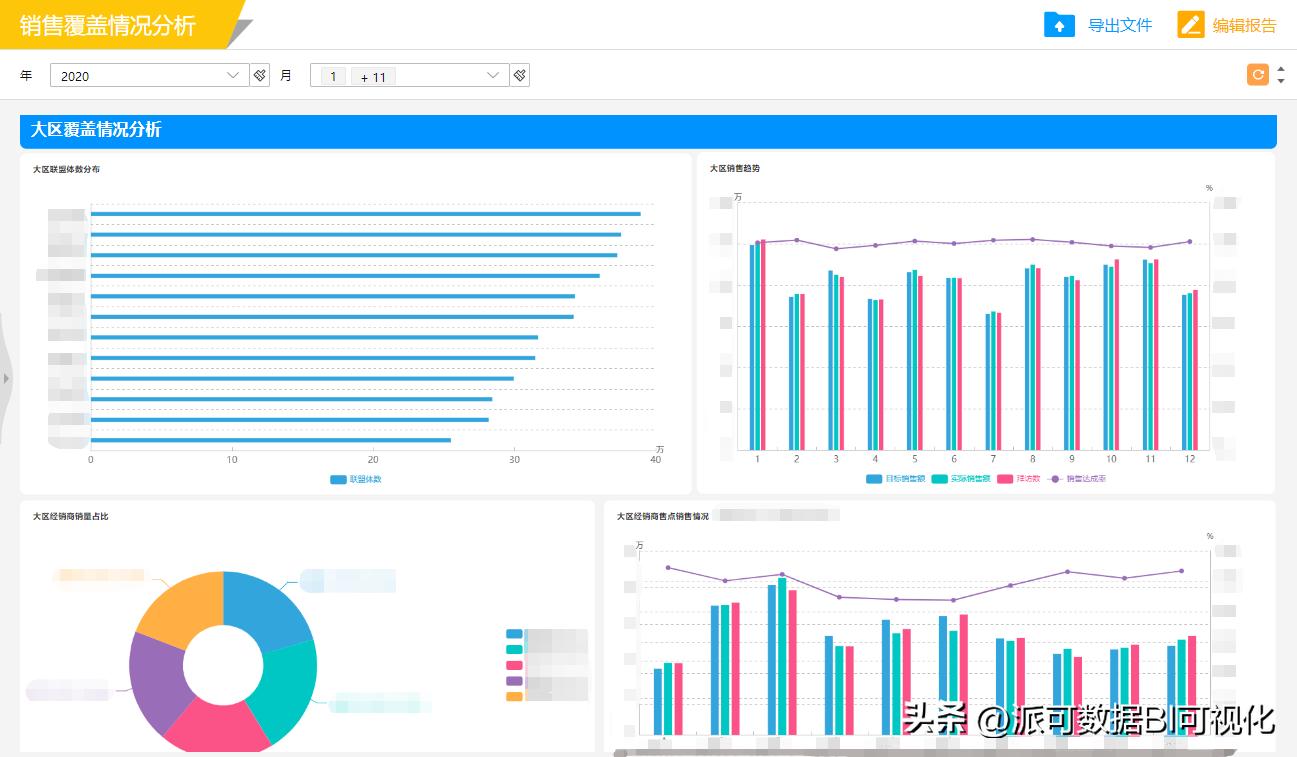
Task: Clear the year filter using the eraser icon
Action: pos(260,74)
